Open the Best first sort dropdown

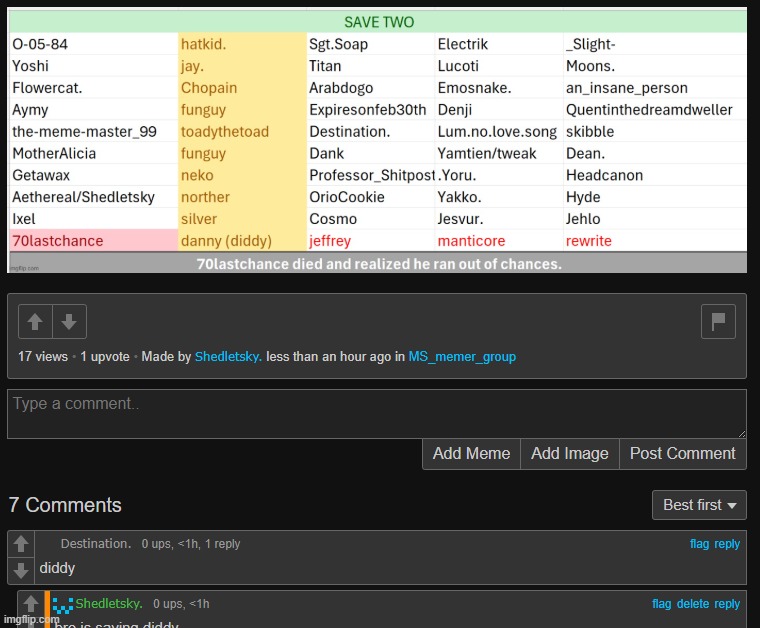tap(699, 505)
